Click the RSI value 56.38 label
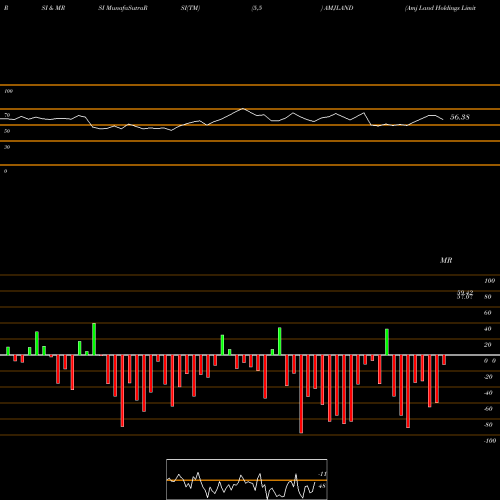 click(460, 117)
